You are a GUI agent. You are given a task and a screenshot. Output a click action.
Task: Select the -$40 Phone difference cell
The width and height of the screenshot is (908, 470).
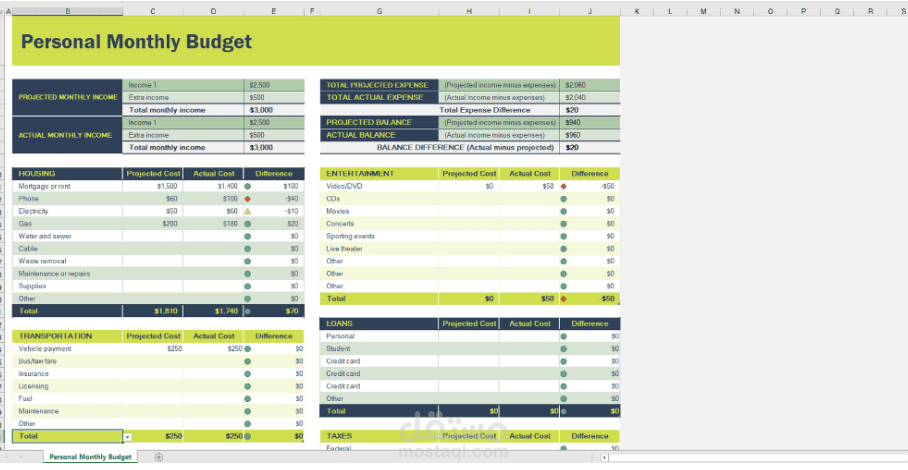tap(274, 199)
